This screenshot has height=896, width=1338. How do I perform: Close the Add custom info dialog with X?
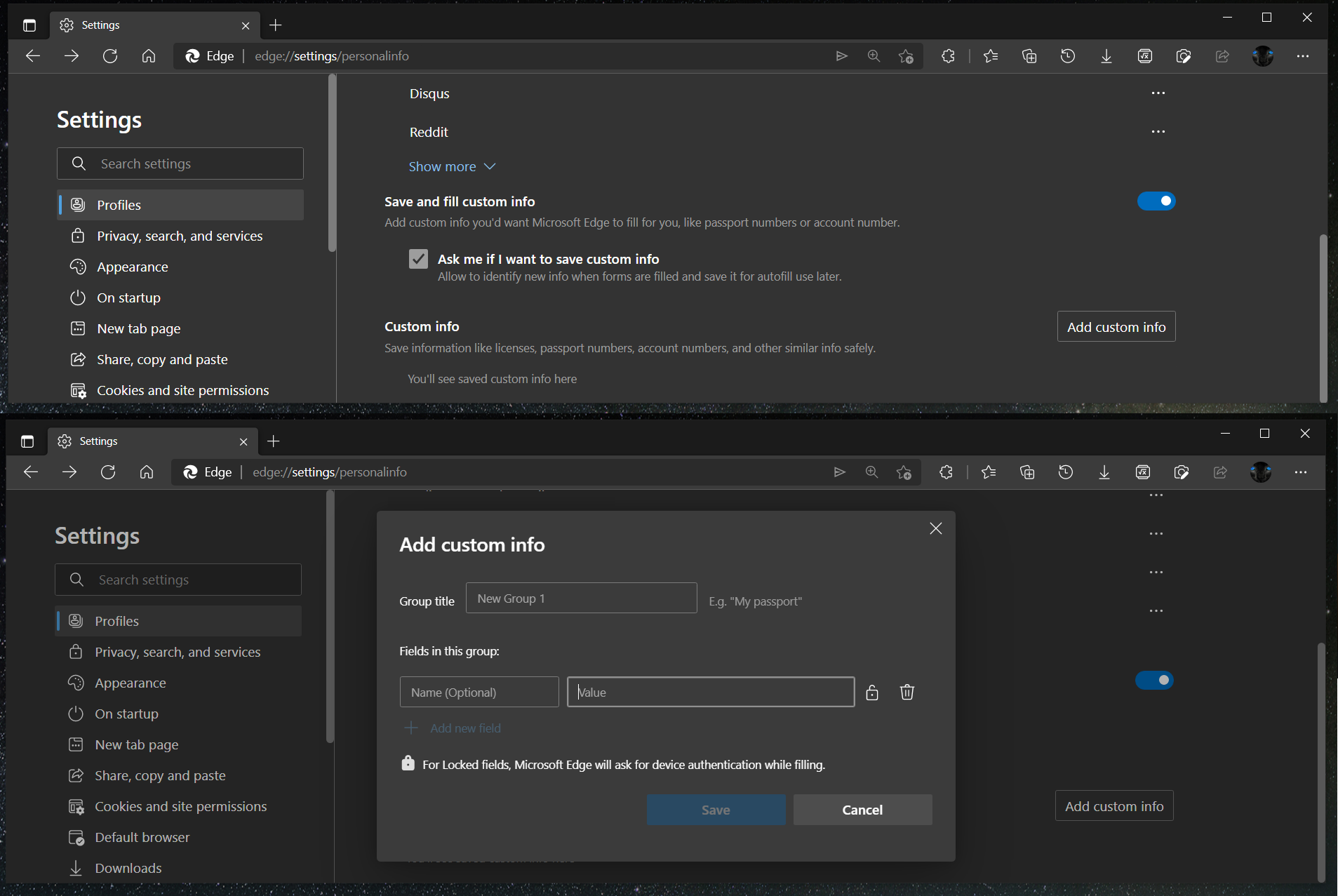[x=935, y=528]
